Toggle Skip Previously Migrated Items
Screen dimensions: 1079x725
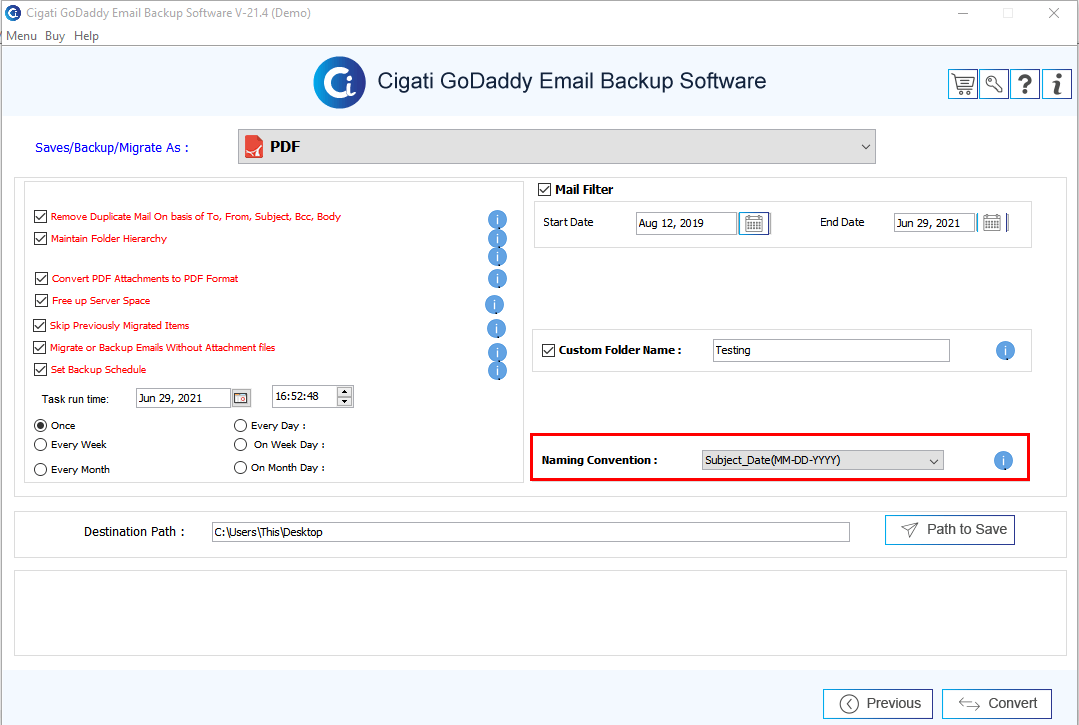coord(40,325)
